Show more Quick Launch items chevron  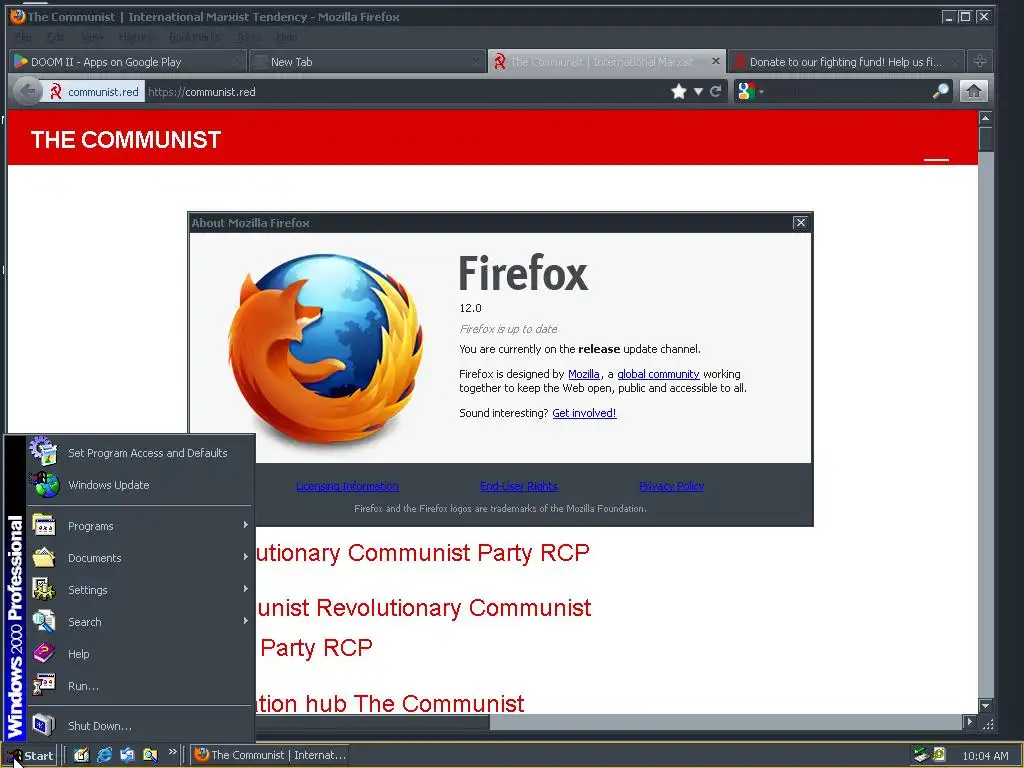coord(172,752)
